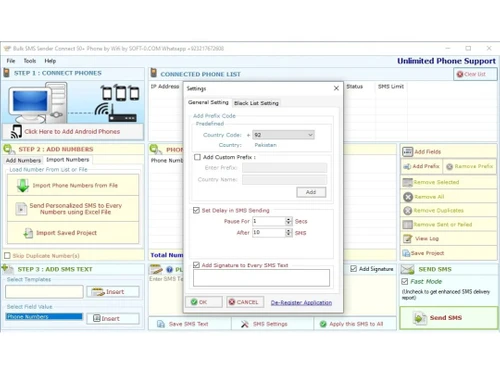Click the Remove All cross icon
Viewport: 500px width, 375px height.
[x=408, y=197]
